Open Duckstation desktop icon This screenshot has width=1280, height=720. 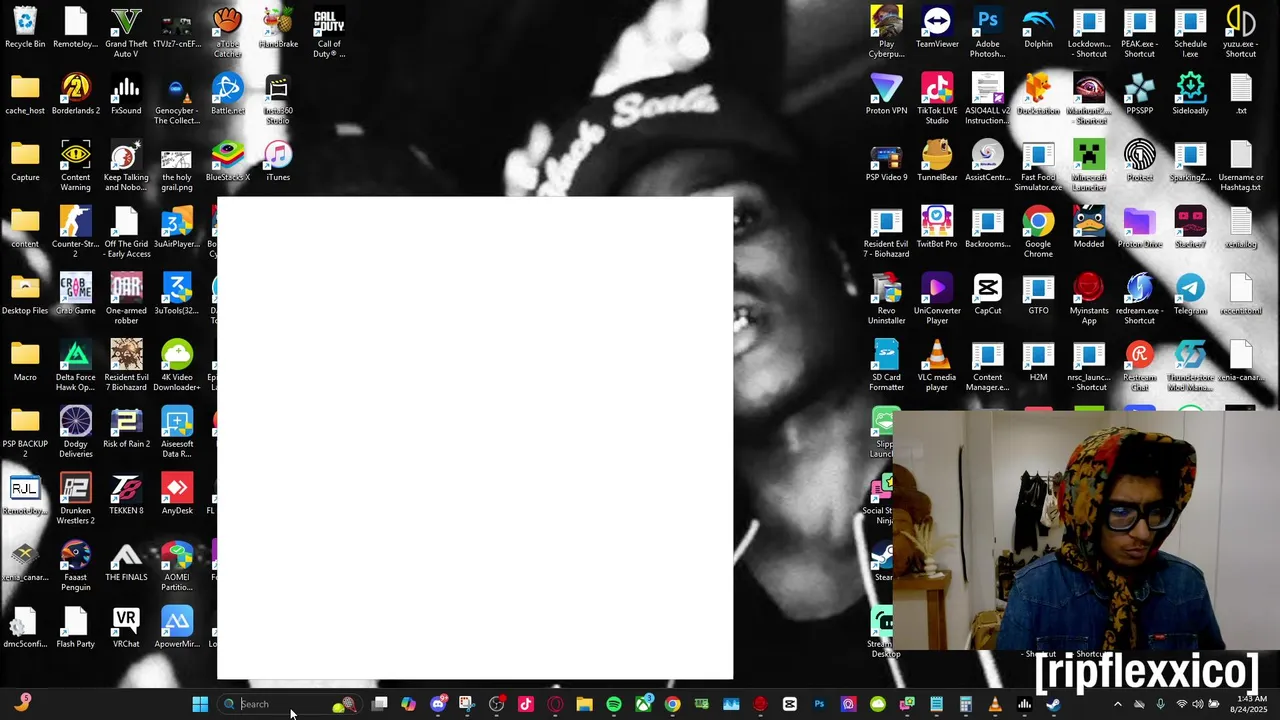1038,95
